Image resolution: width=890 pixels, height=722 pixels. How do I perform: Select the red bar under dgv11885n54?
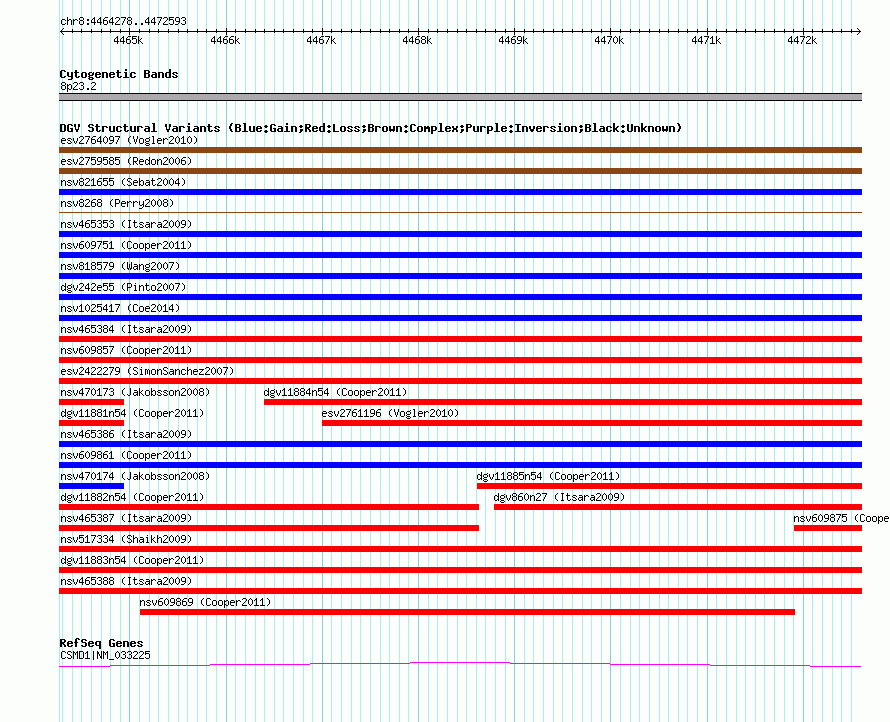669,486
